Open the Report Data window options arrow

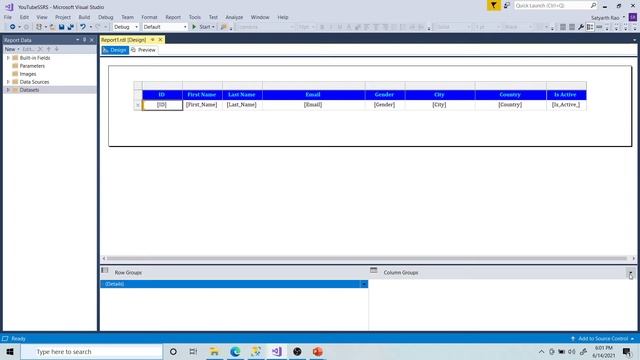pos(78,40)
